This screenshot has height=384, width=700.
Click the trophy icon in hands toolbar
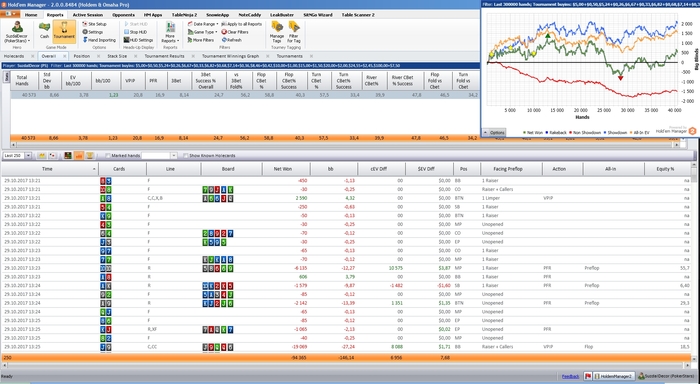pyautogui.click(x=90, y=155)
